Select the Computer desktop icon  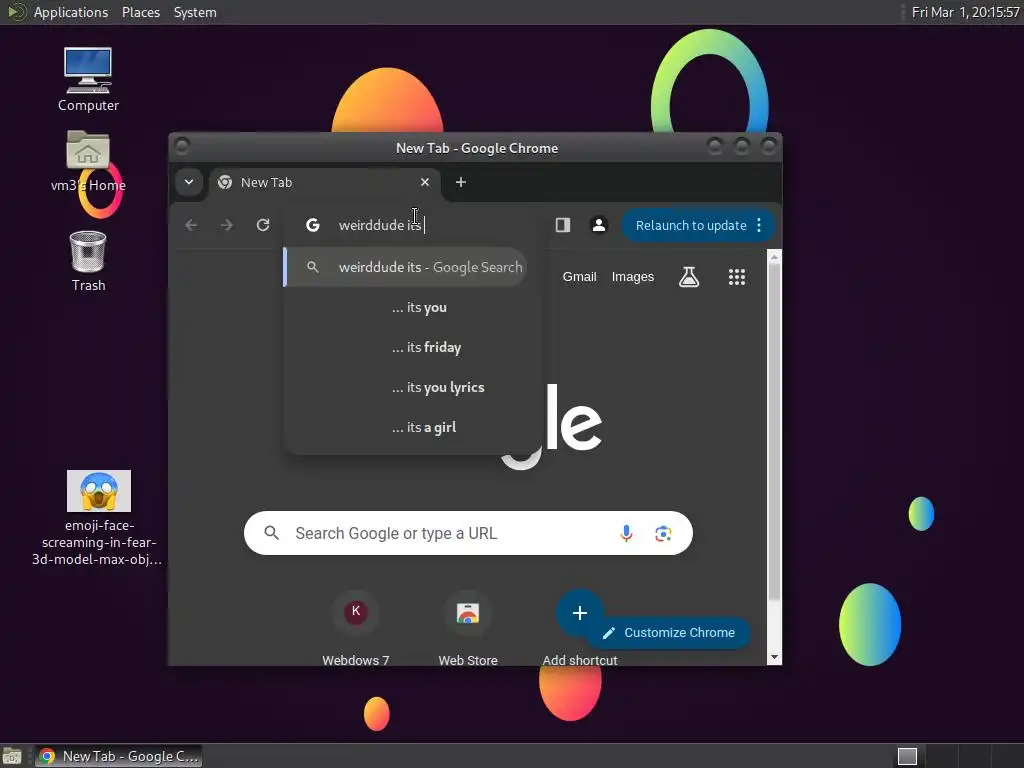click(88, 70)
